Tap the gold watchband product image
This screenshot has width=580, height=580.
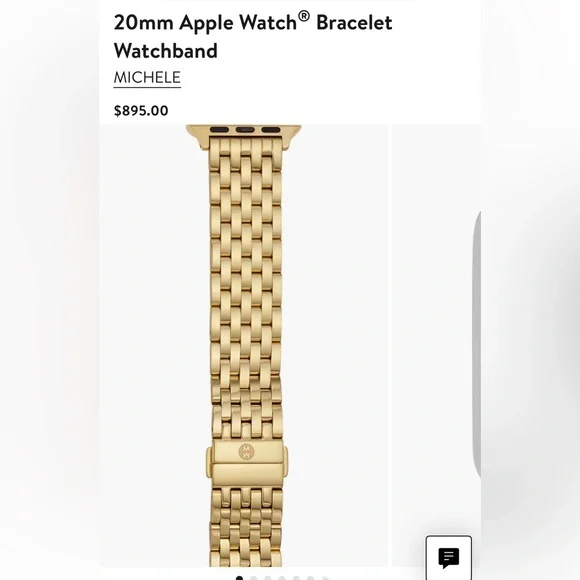[244, 346]
